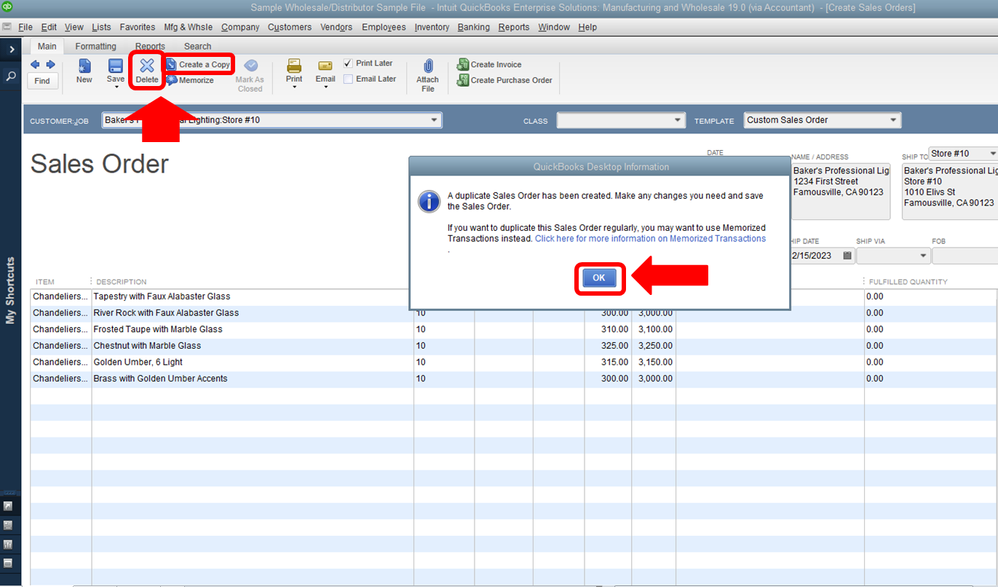998x587 pixels.
Task: Select Golden Umber, 6 Light description
Action: 138,362
